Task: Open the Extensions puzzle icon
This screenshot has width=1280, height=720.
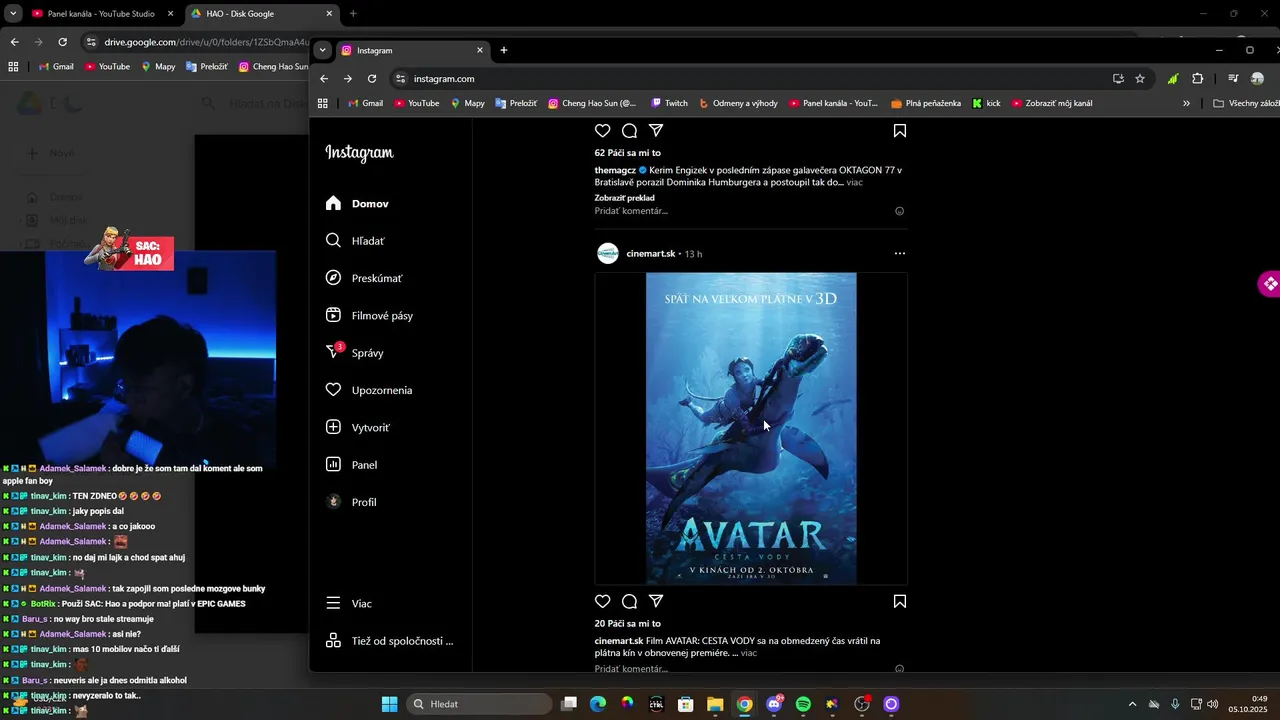Action: pyautogui.click(x=1198, y=79)
